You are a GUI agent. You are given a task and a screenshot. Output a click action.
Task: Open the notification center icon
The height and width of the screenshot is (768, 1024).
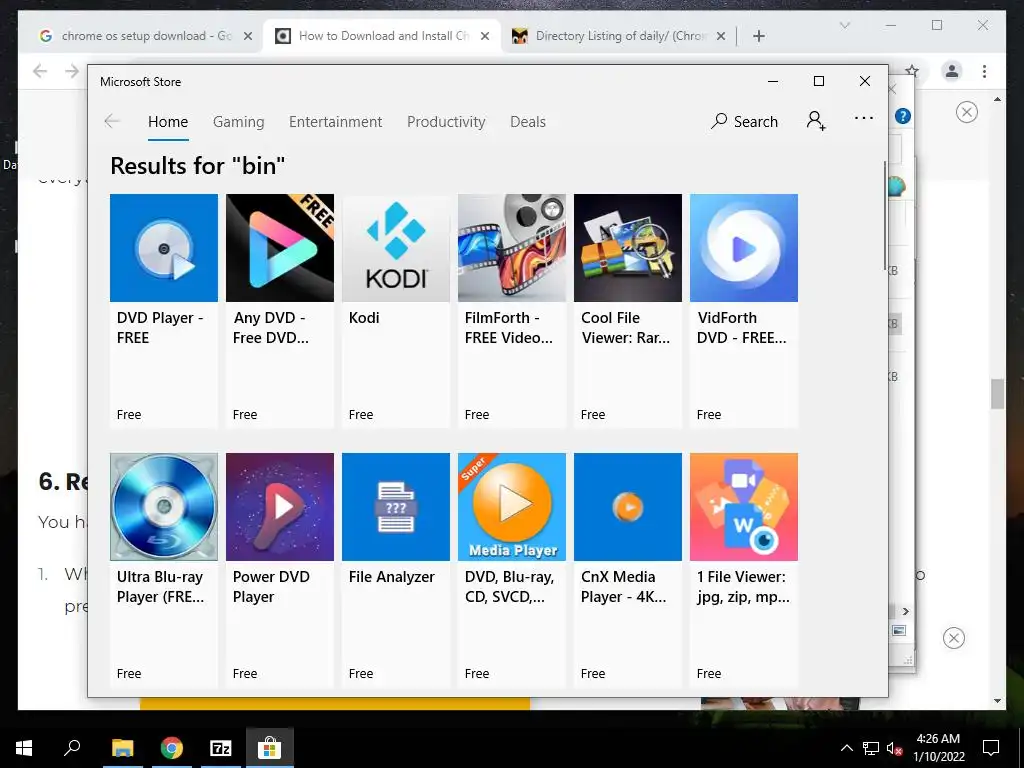tap(991, 748)
